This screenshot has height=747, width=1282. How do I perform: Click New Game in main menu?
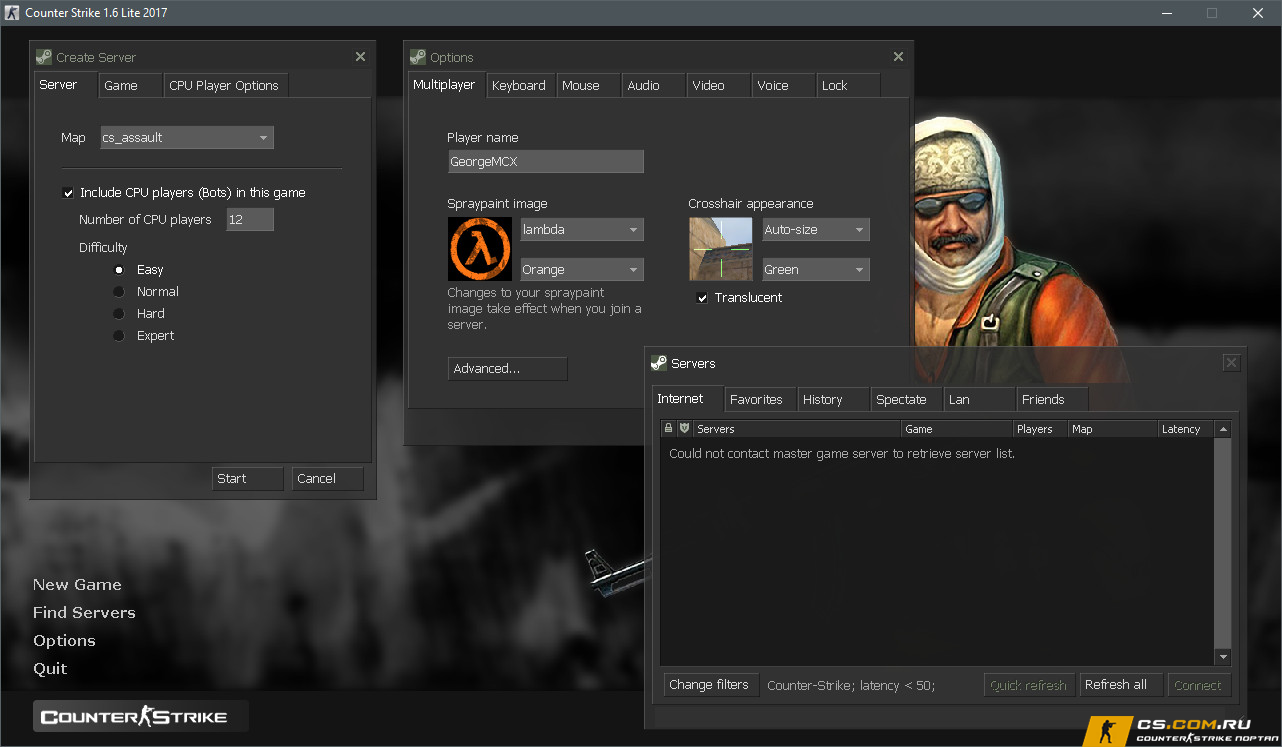(77, 585)
